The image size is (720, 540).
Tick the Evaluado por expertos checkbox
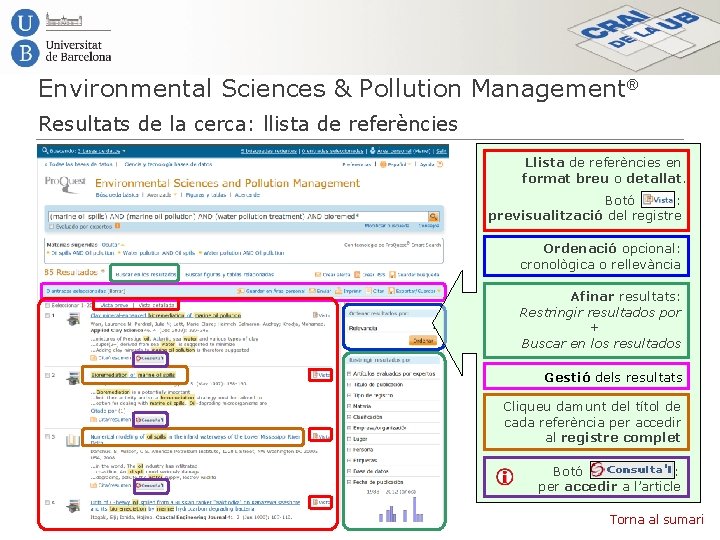click(51, 226)
